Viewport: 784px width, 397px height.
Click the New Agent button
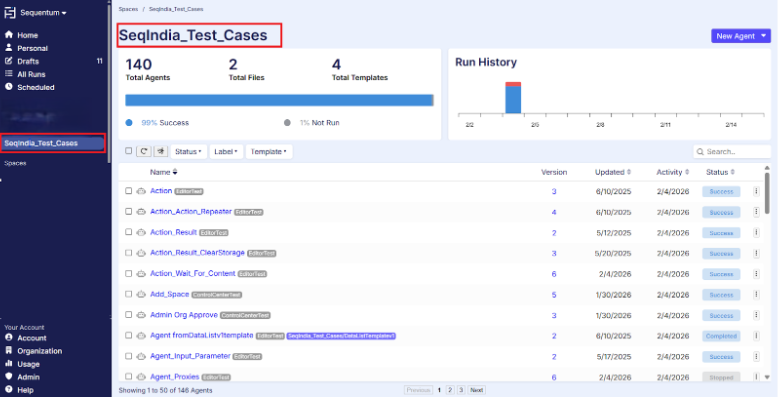[735, 36]
